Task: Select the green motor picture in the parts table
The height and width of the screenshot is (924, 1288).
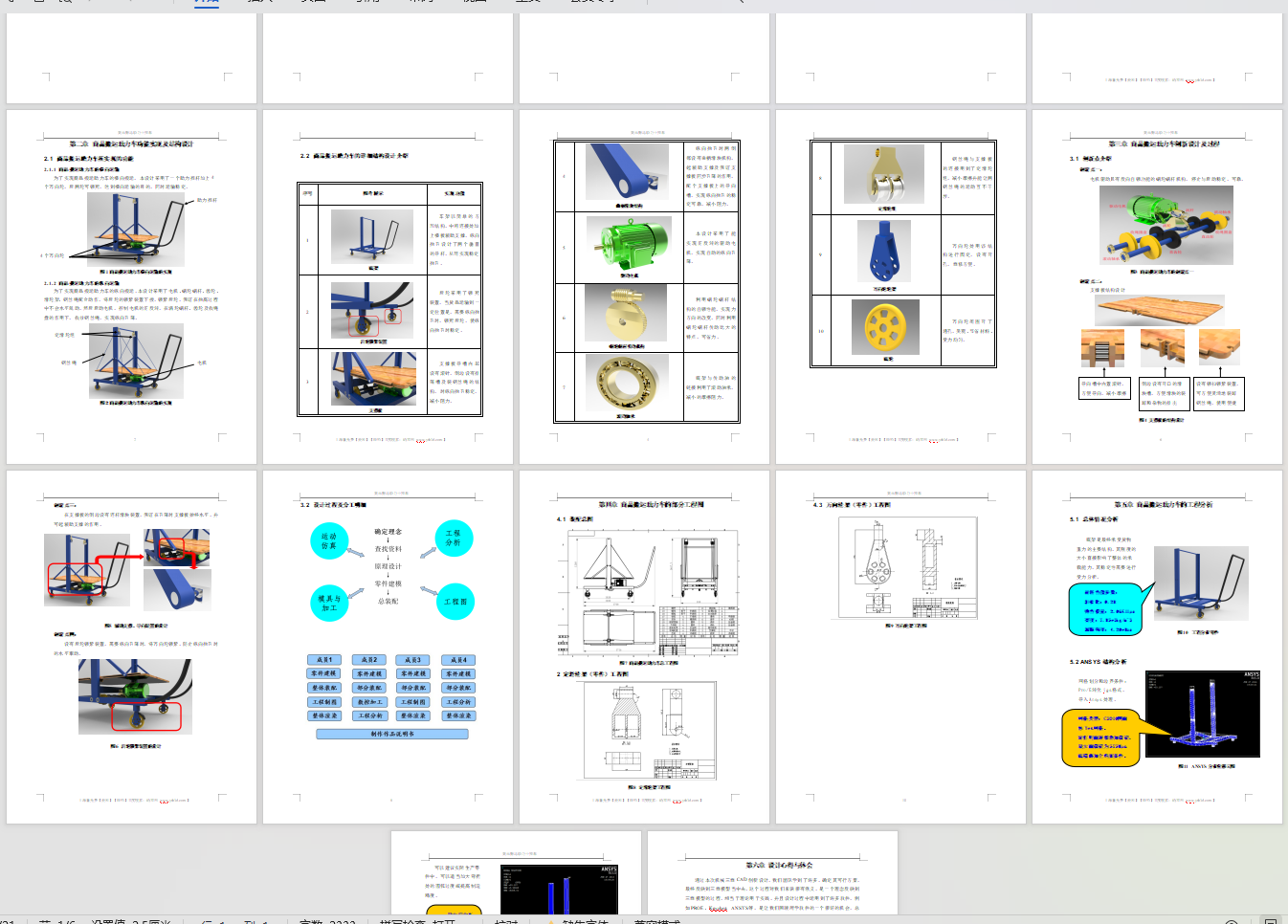Action: pos(627,243)
